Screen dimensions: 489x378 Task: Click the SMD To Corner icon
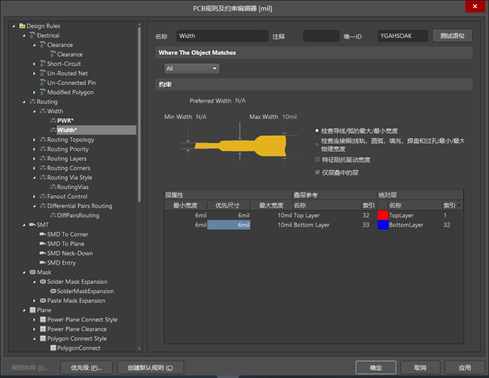click(43, 234)
